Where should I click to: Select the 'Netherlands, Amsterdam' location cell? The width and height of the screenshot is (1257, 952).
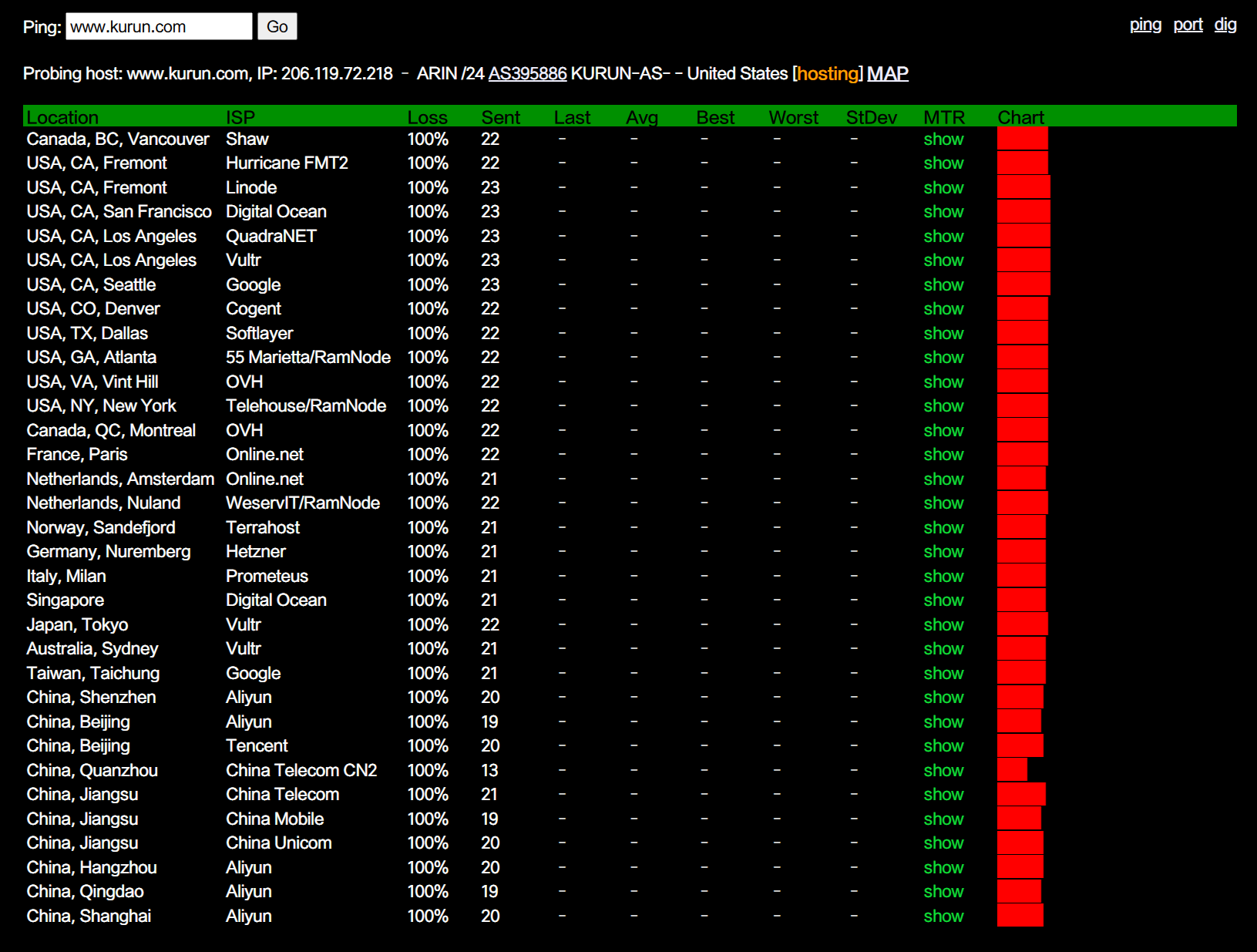[x=120, y=479]
